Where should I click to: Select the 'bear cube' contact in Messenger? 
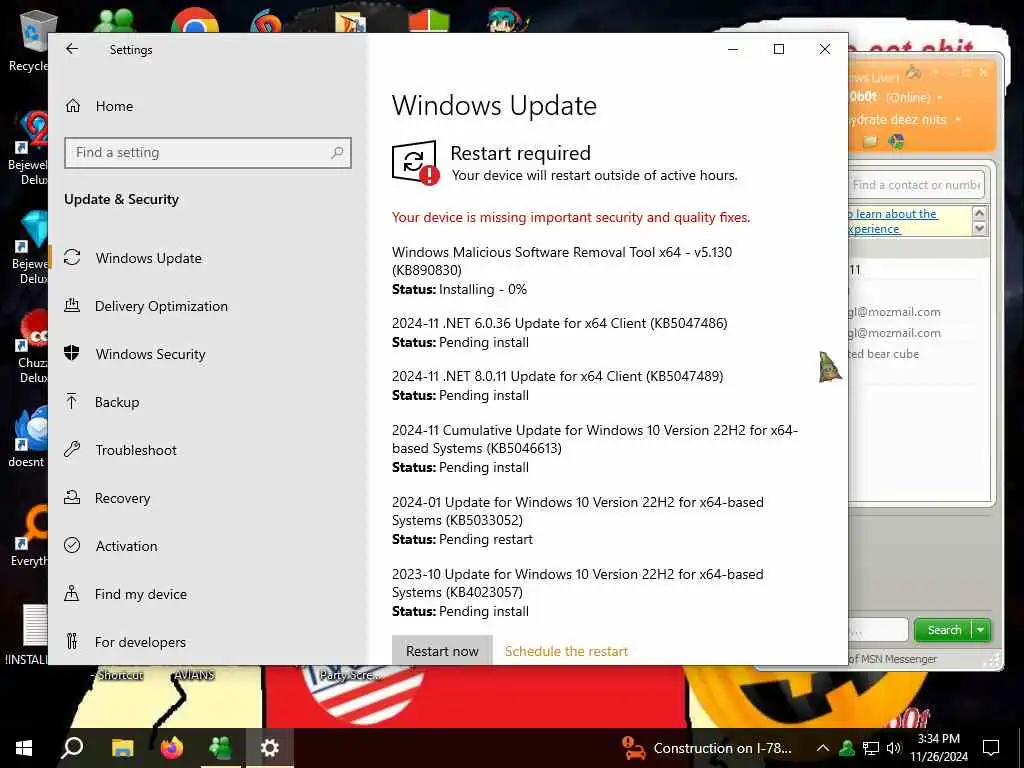click(884, 354)
